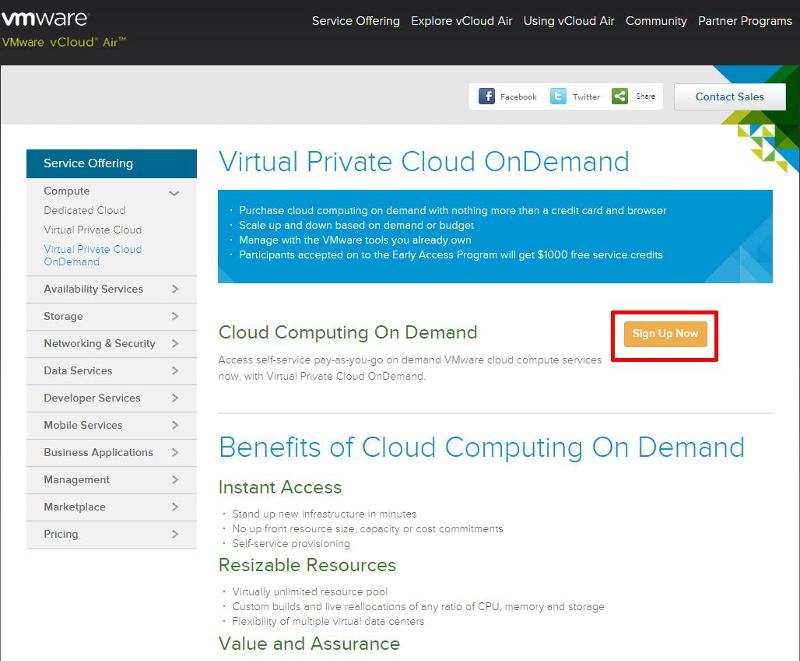Screen dimensions: 800x661
Task: Select the Storage sidebar item
Action: [x=111, y=316]
